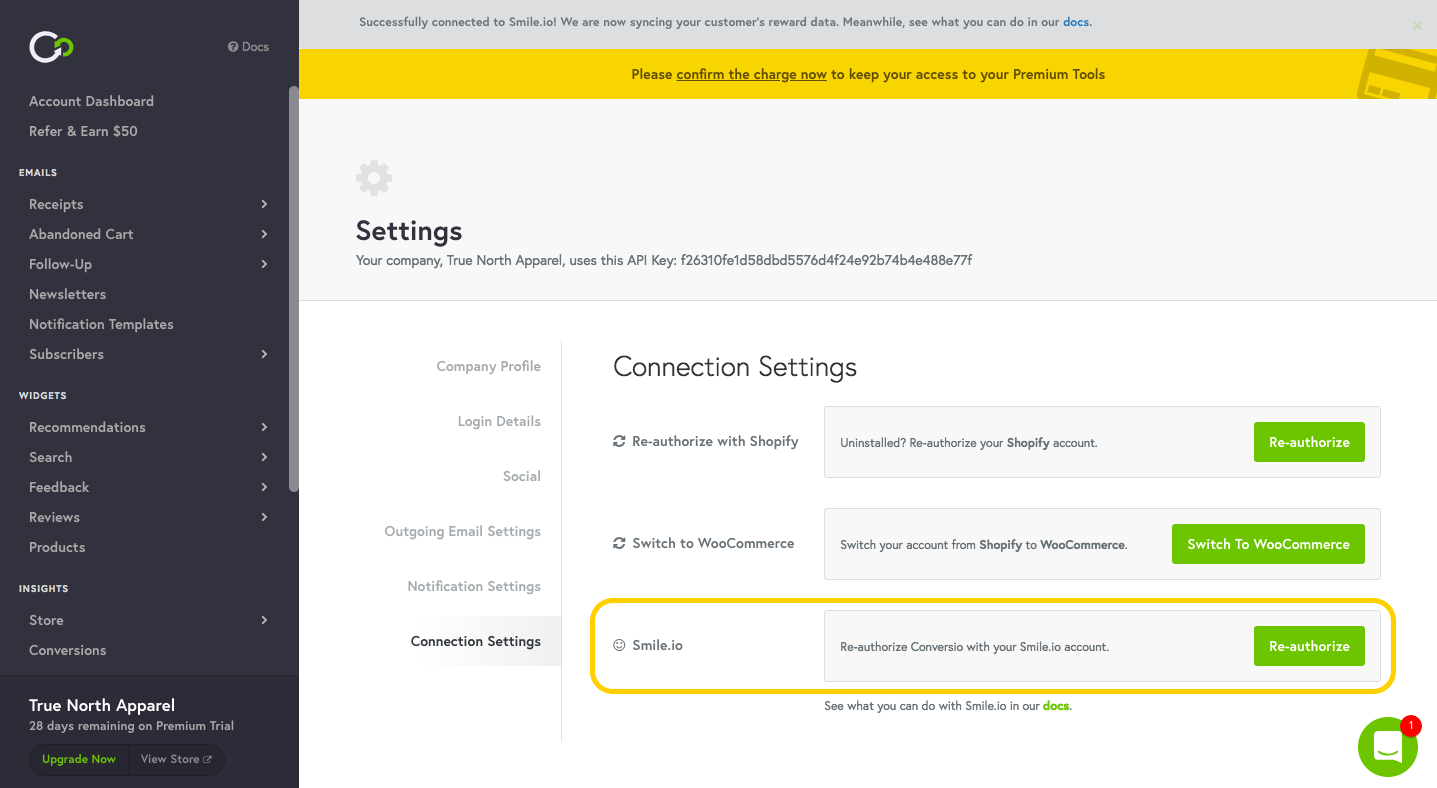Screen dimensions: 1437x788
Task: Select the Notification Settings tab
Action: pos(474,586)
